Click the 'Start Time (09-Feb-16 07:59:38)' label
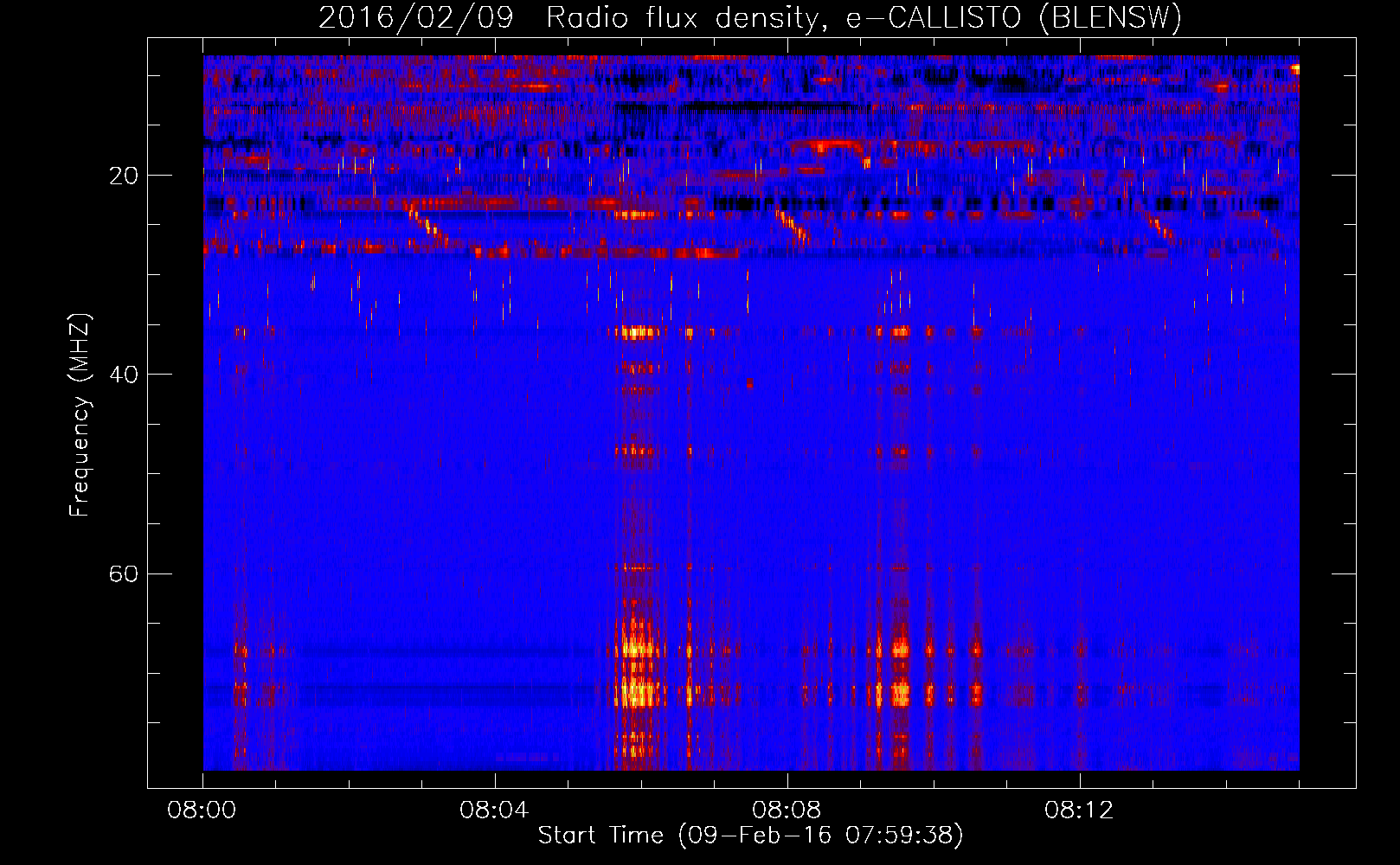Viewport: 1400px width, 865px height. coord(750,836)
